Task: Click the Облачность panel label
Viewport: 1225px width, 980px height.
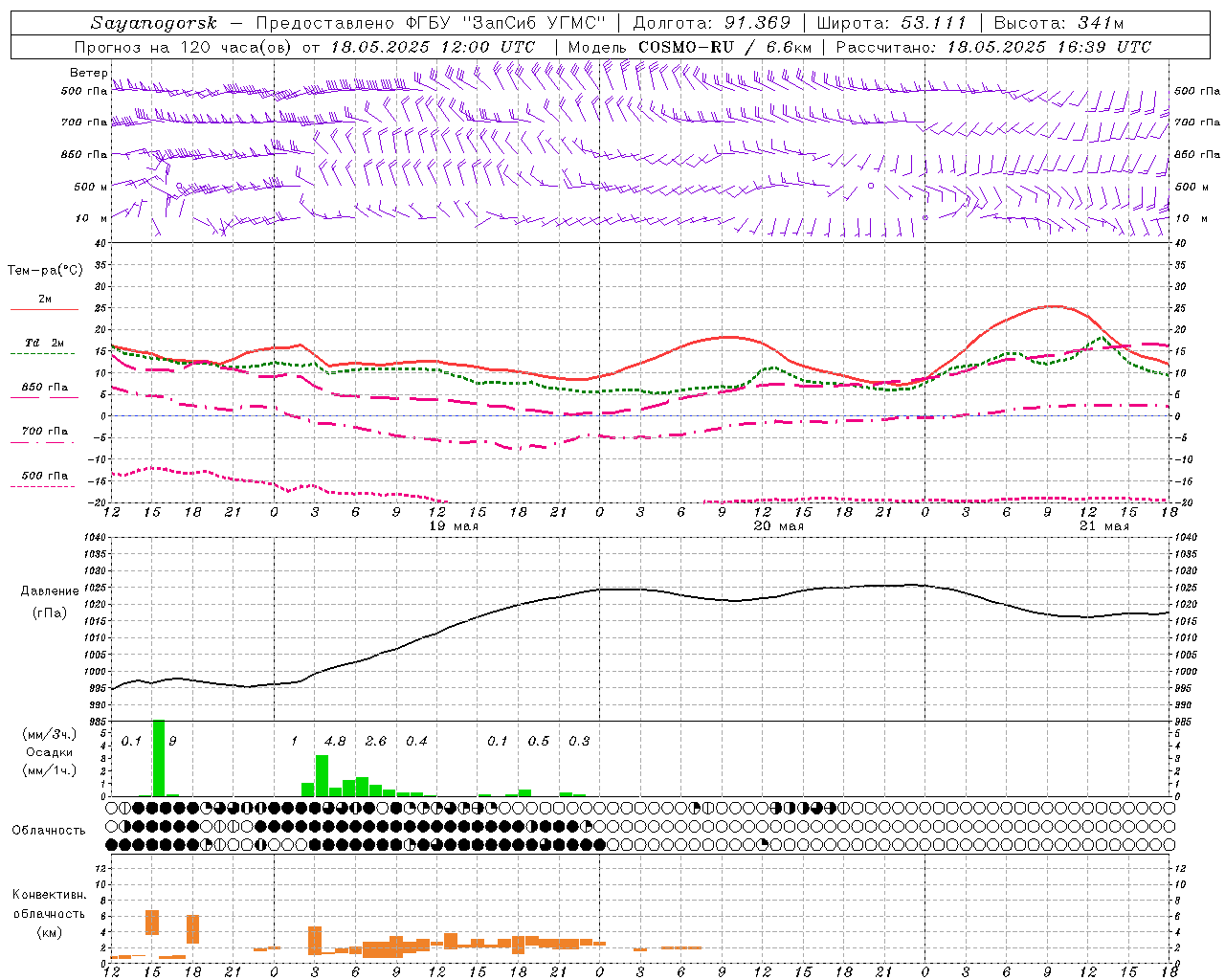Action: click(x=49, y=831)
